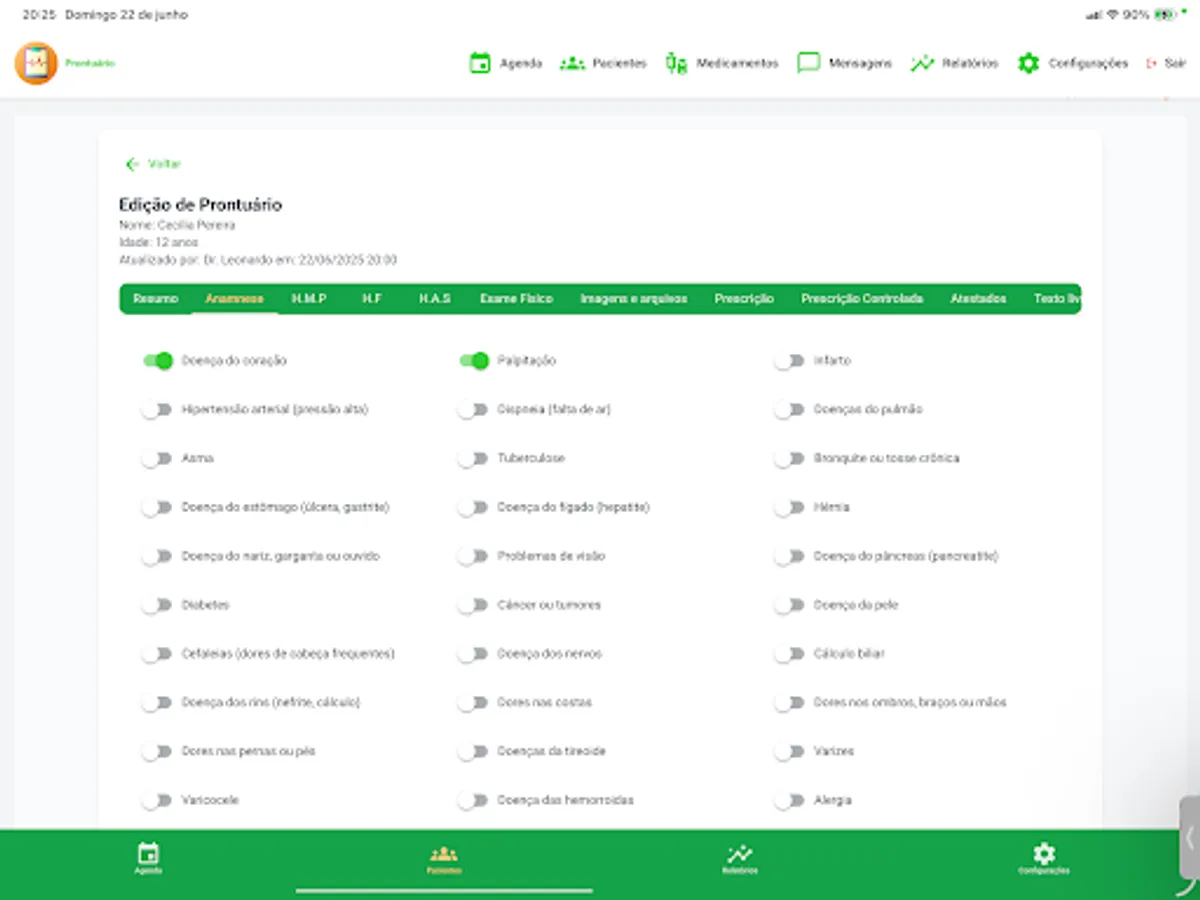Disable the Palpitação toggle

coord(473,360)
